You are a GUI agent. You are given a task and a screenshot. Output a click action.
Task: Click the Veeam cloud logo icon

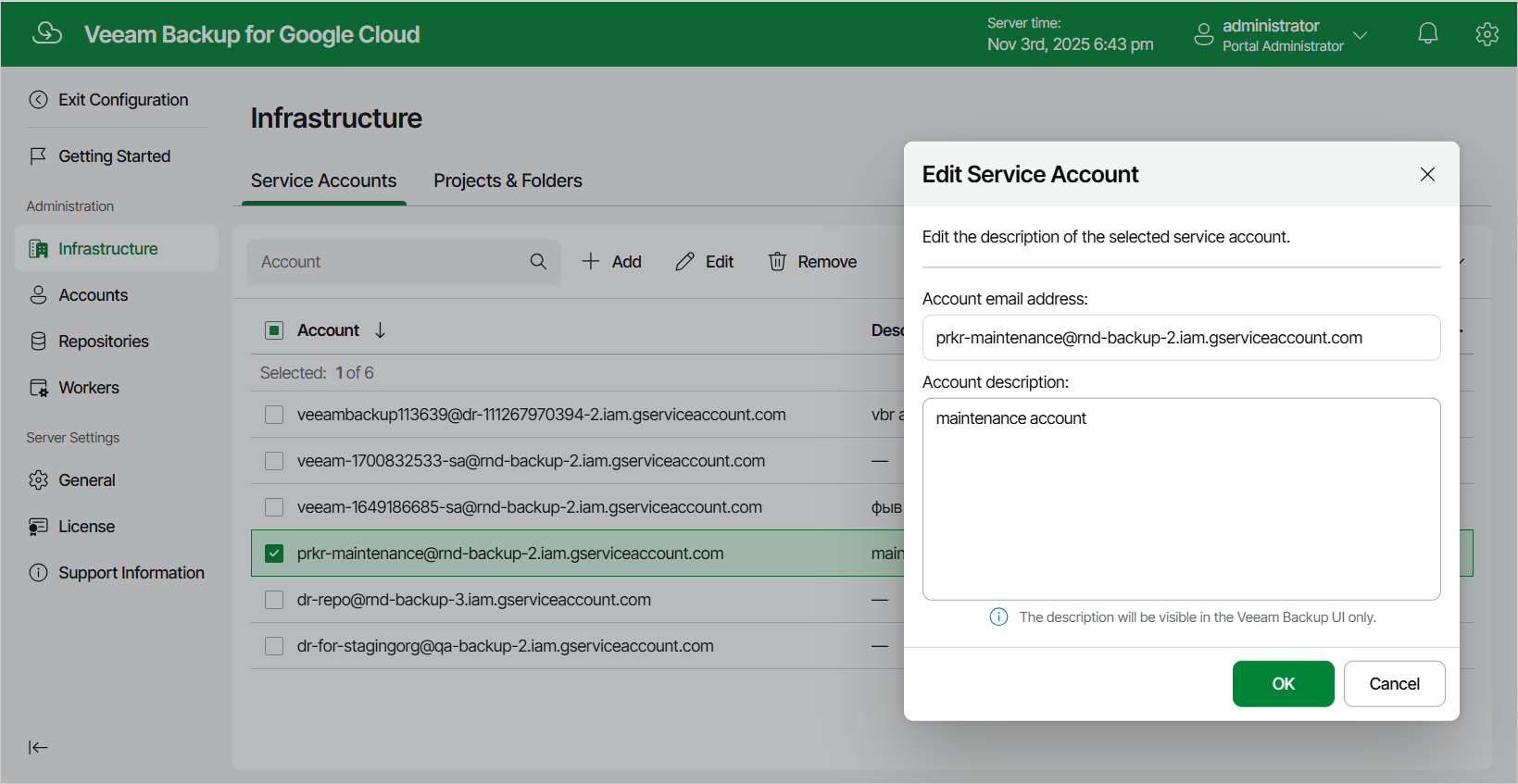pyautogui.click(x=47, y=33)
